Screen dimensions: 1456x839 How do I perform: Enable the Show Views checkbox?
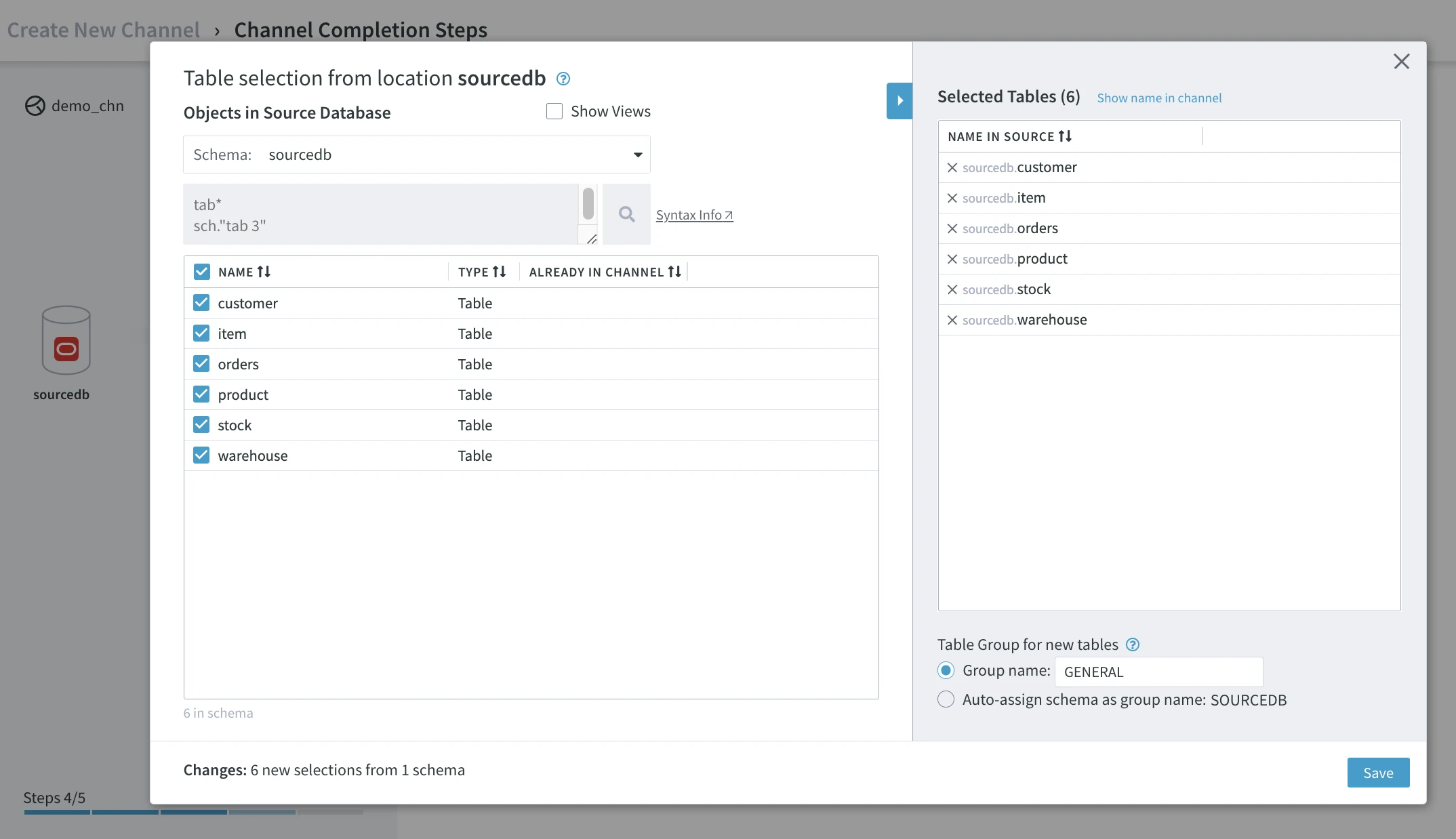[554, 111]
